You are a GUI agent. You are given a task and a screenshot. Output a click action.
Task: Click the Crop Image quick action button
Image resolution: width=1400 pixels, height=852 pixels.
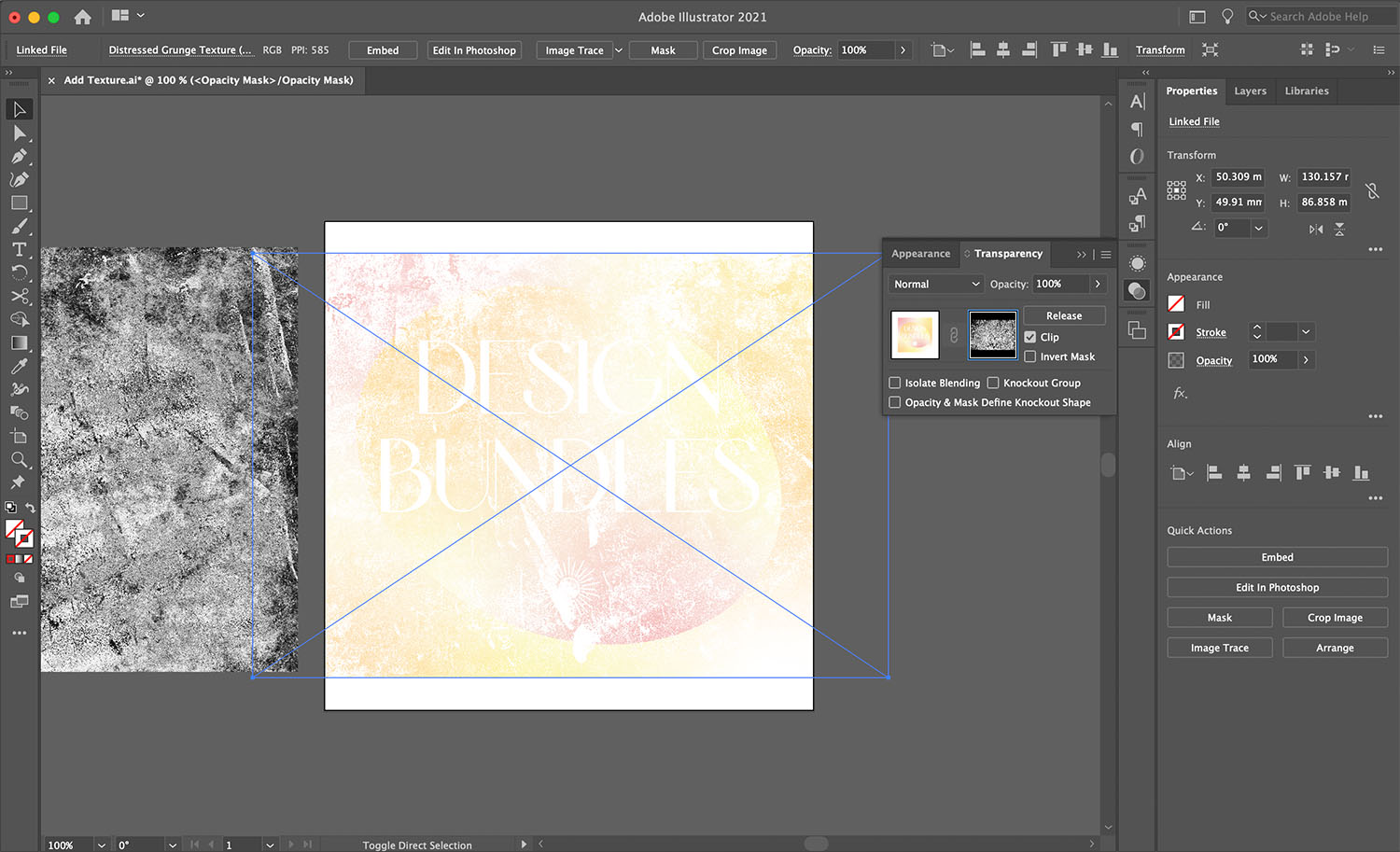click(x=1335, y=618)
